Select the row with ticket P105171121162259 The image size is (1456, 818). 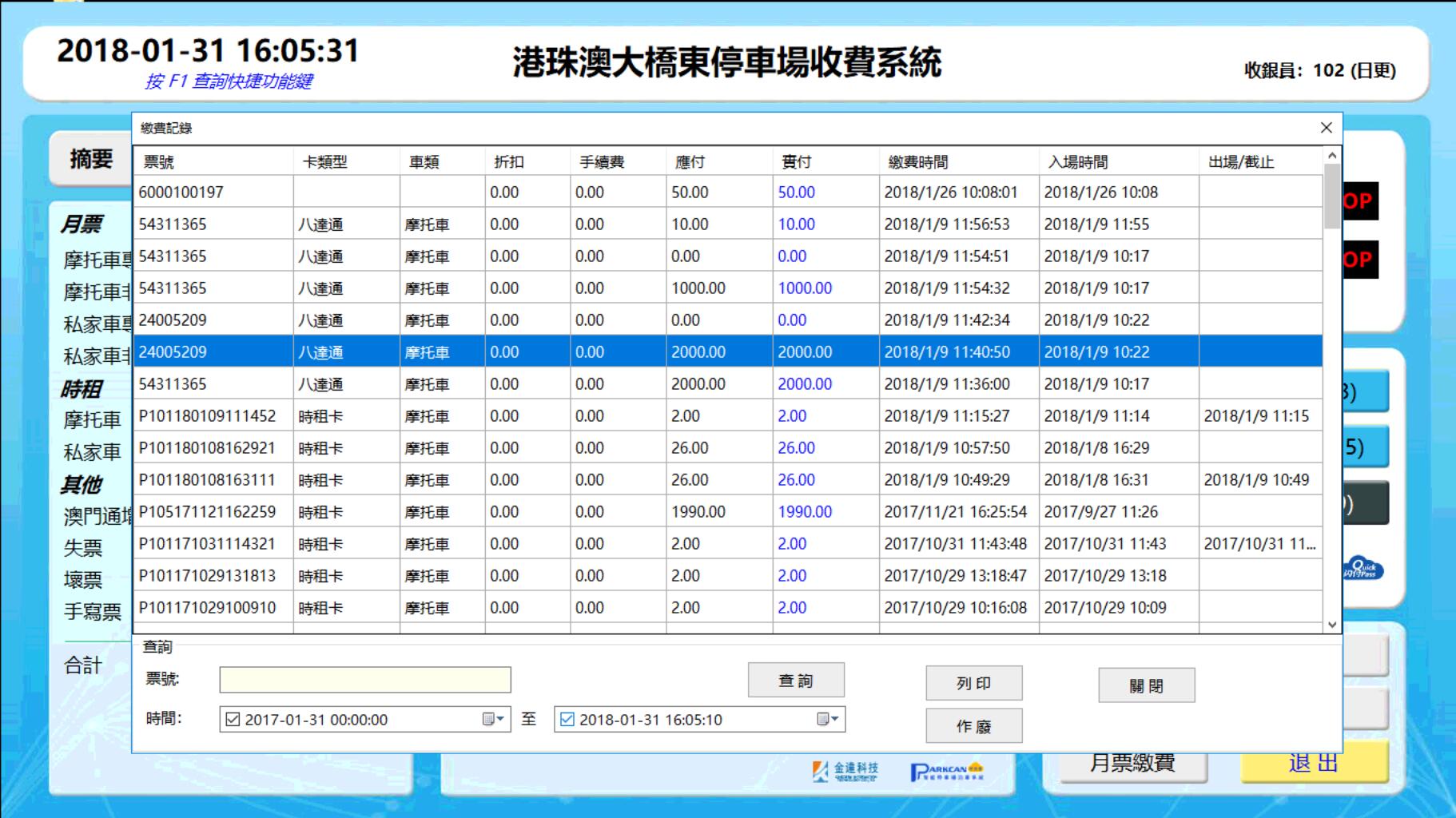click(x=207, y=512)
